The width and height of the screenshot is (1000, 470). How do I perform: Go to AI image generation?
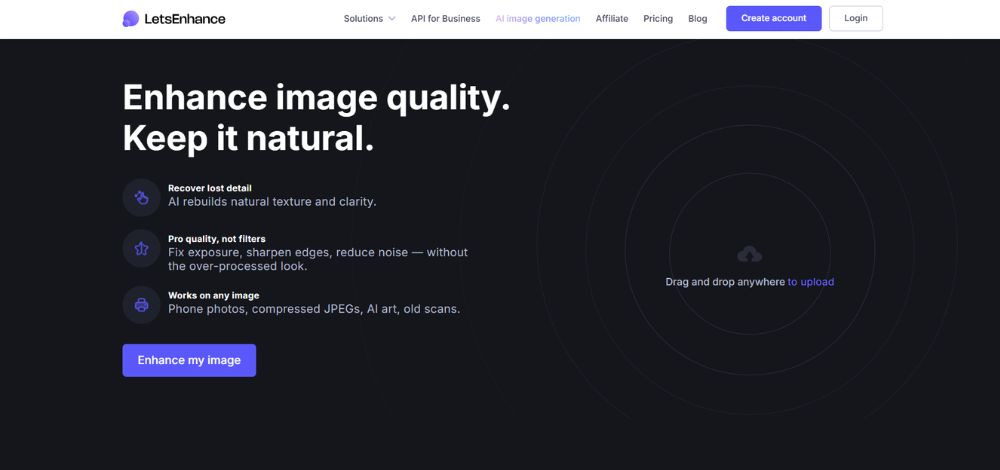(x=538, y=18)
